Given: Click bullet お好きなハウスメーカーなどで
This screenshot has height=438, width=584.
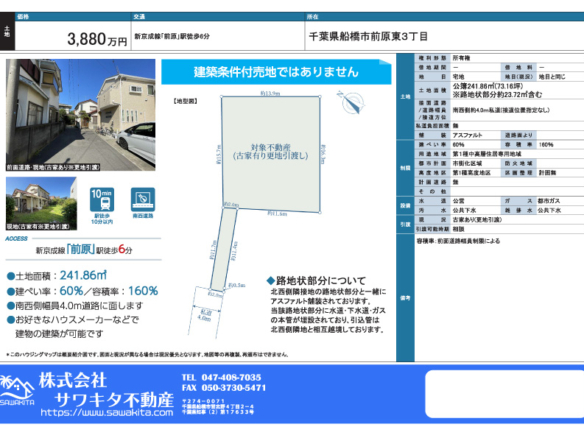Looking at the screenshot, I should coord(73,320).
